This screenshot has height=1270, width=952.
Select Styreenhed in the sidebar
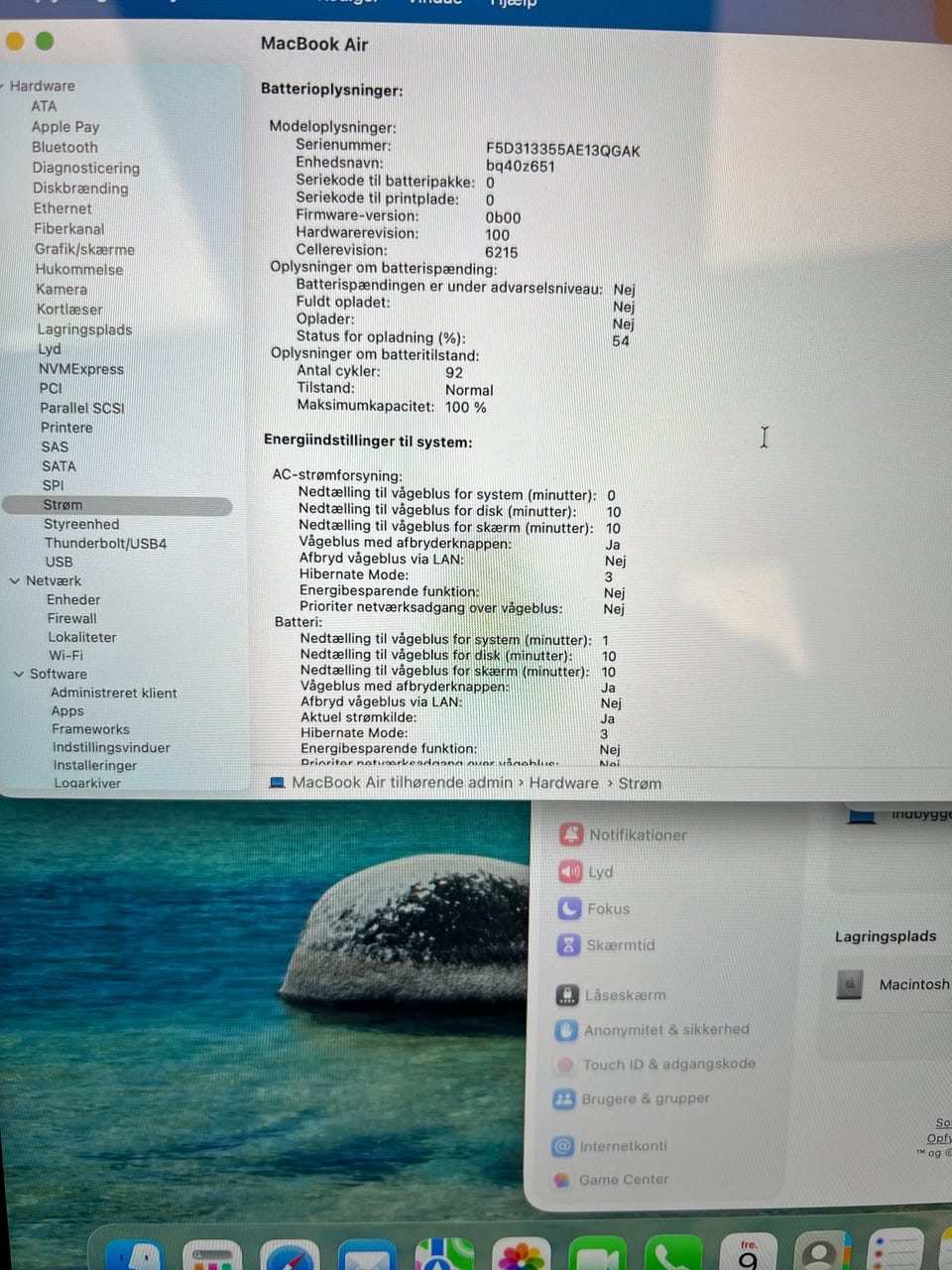pyautogui.click(x=81, y=524)
